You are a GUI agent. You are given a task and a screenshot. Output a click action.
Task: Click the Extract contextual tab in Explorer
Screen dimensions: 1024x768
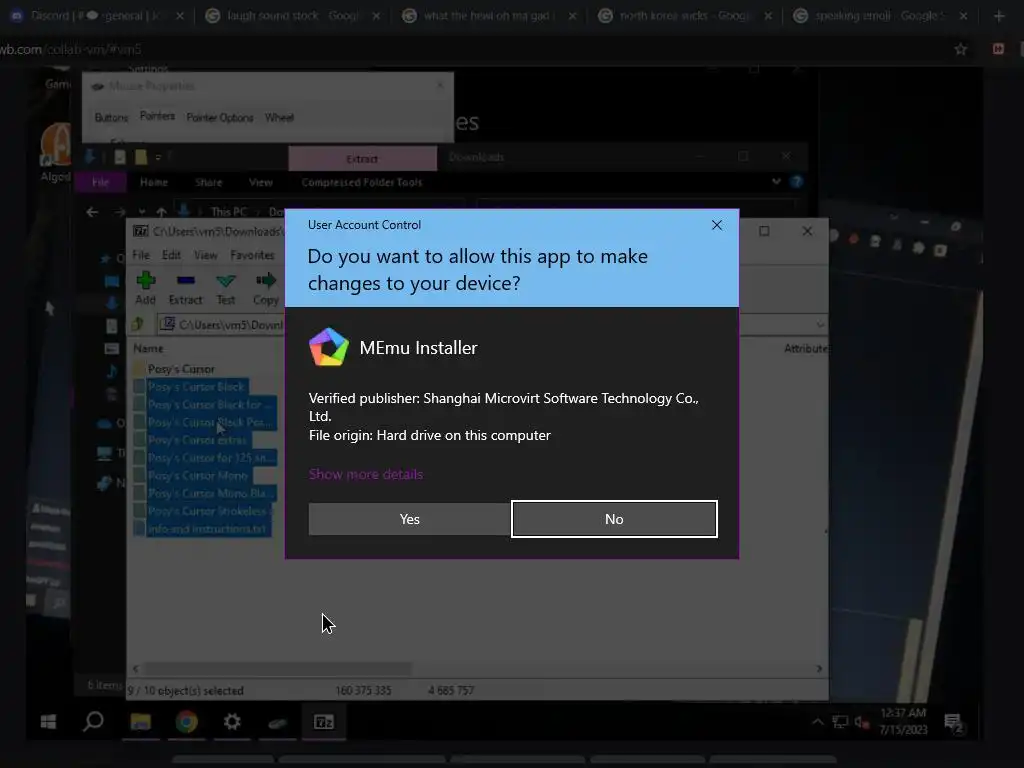click(362, 159)
